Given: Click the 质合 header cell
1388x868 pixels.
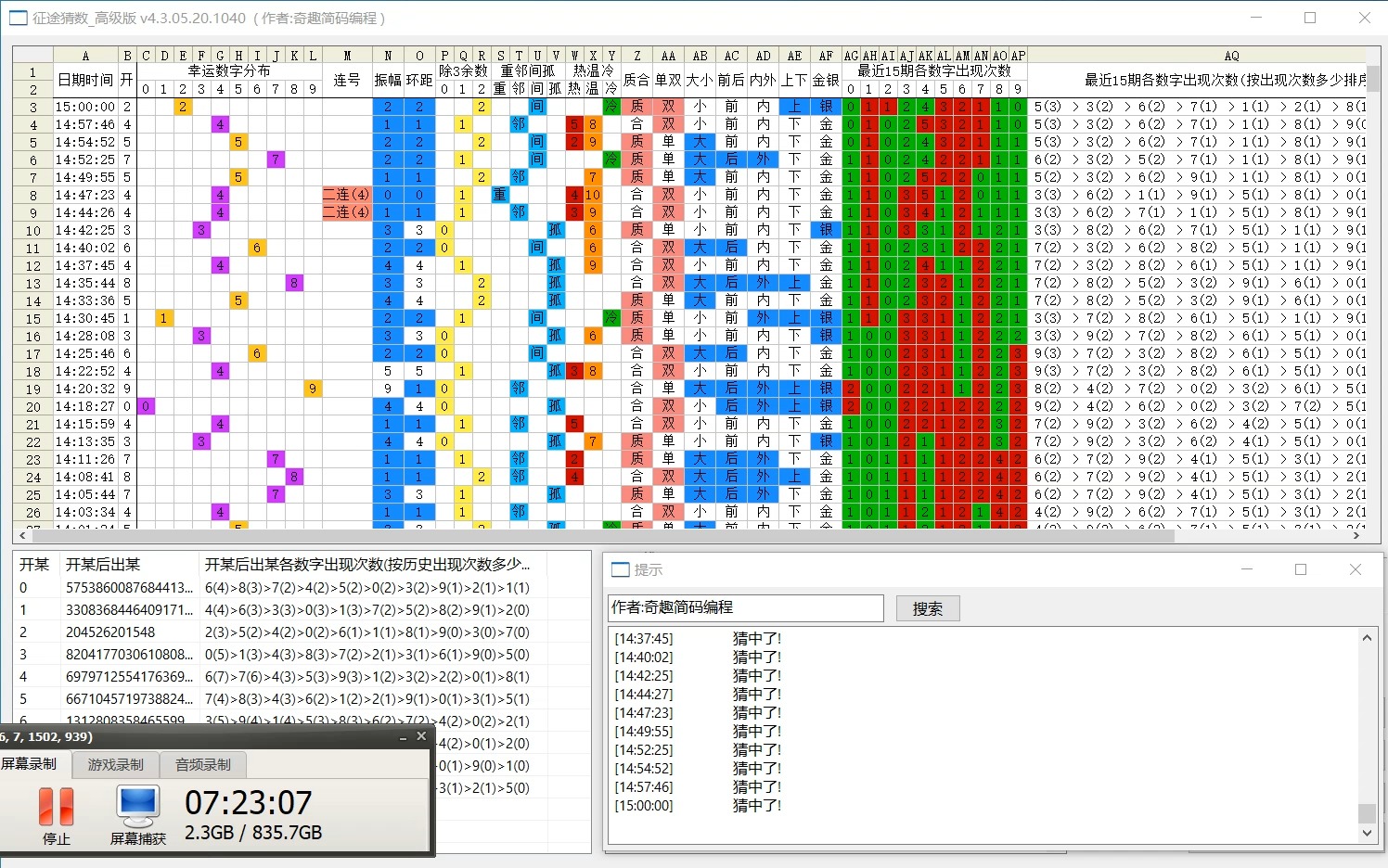Looking at the screenshot, I should coord(636,80).
